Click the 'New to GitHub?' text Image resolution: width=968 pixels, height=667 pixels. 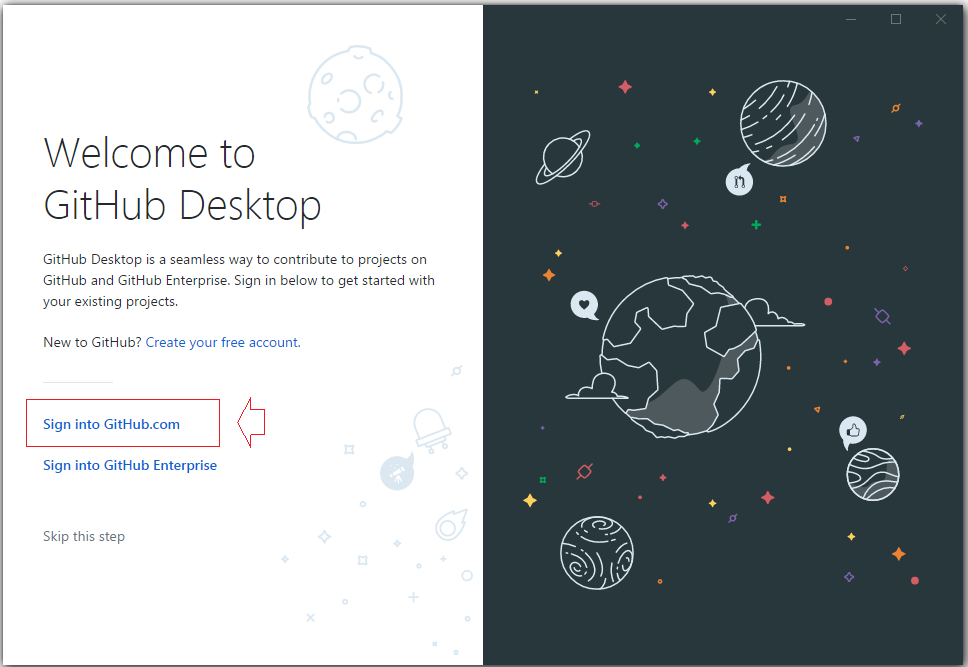click(93, 342)
